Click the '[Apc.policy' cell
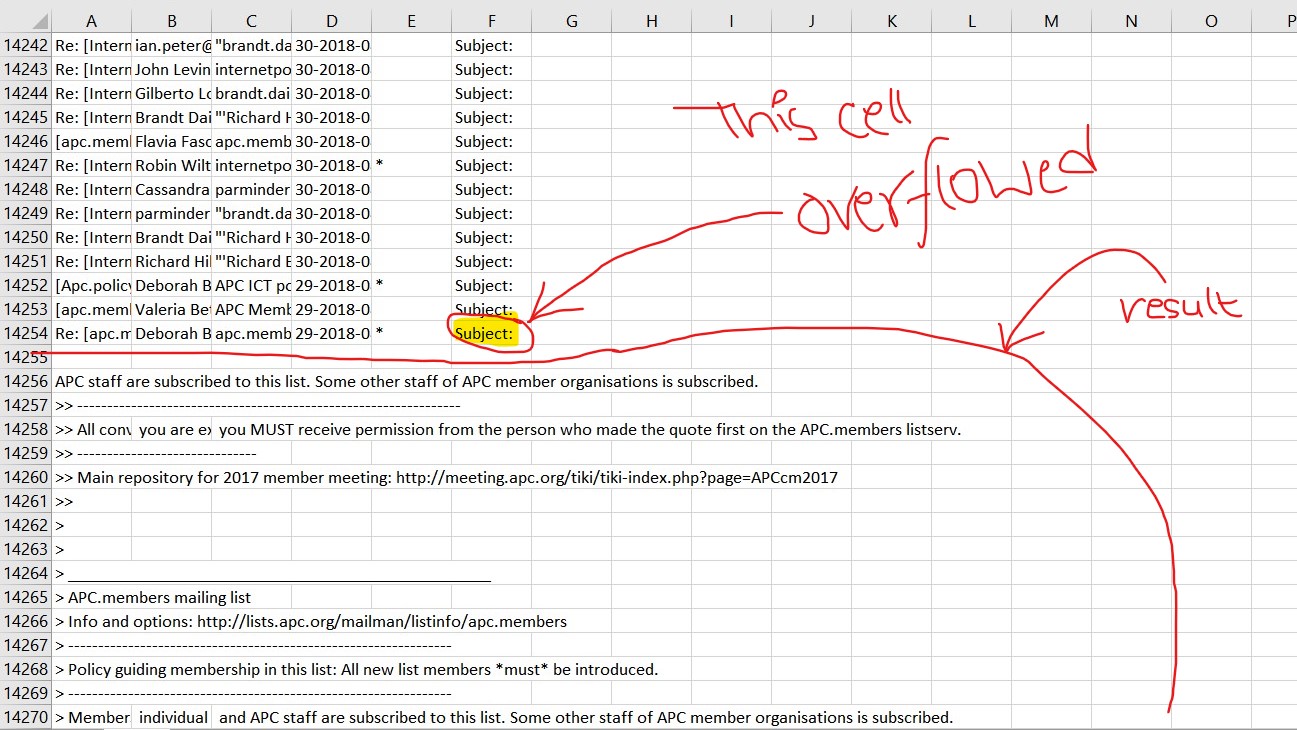 91,285
